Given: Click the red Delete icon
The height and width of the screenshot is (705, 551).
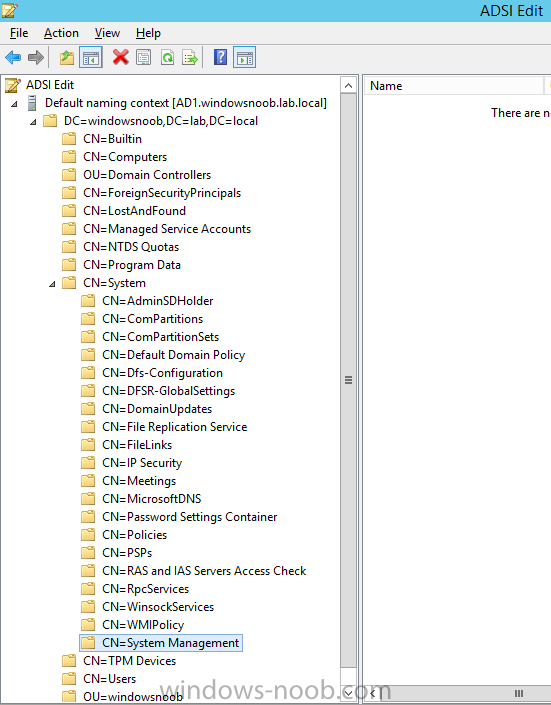Looking at the screenshot, I should click(x=121, y=58).
